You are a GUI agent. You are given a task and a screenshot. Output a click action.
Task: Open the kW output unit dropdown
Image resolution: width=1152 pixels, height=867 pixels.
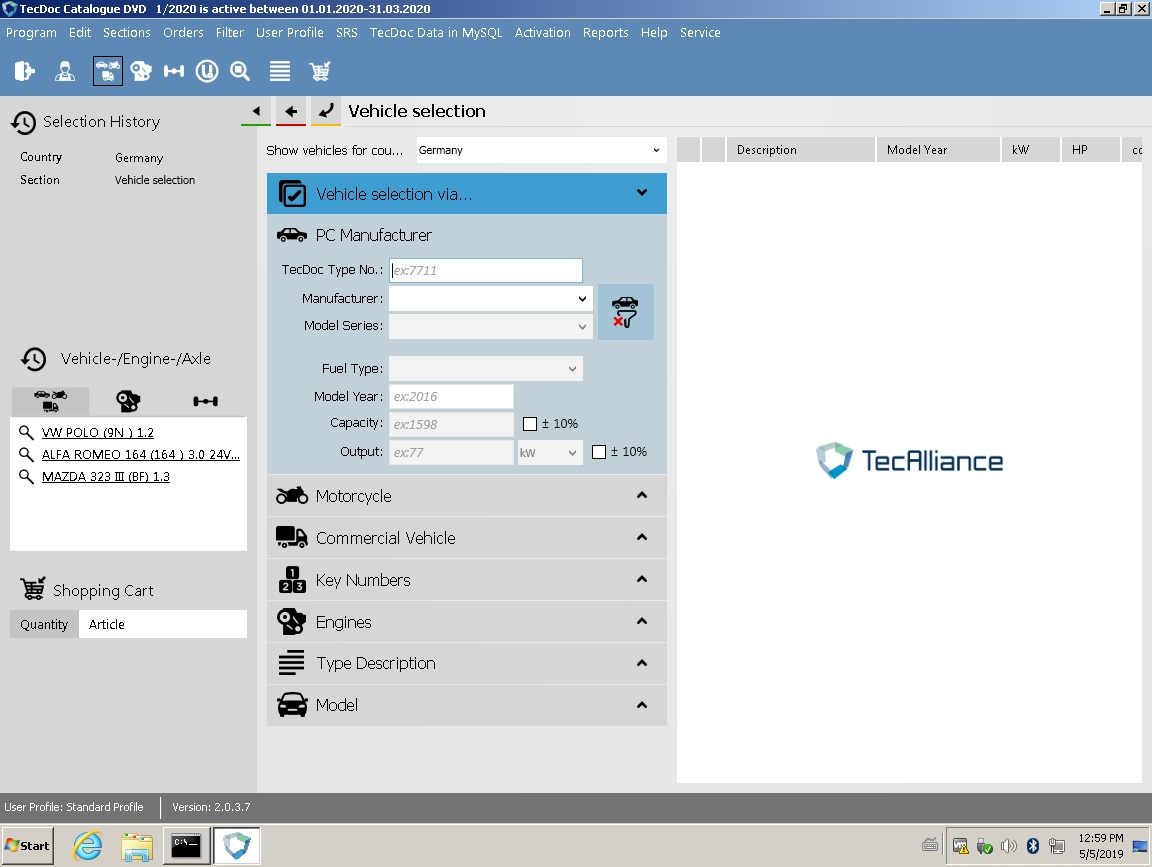click(550, 453)
